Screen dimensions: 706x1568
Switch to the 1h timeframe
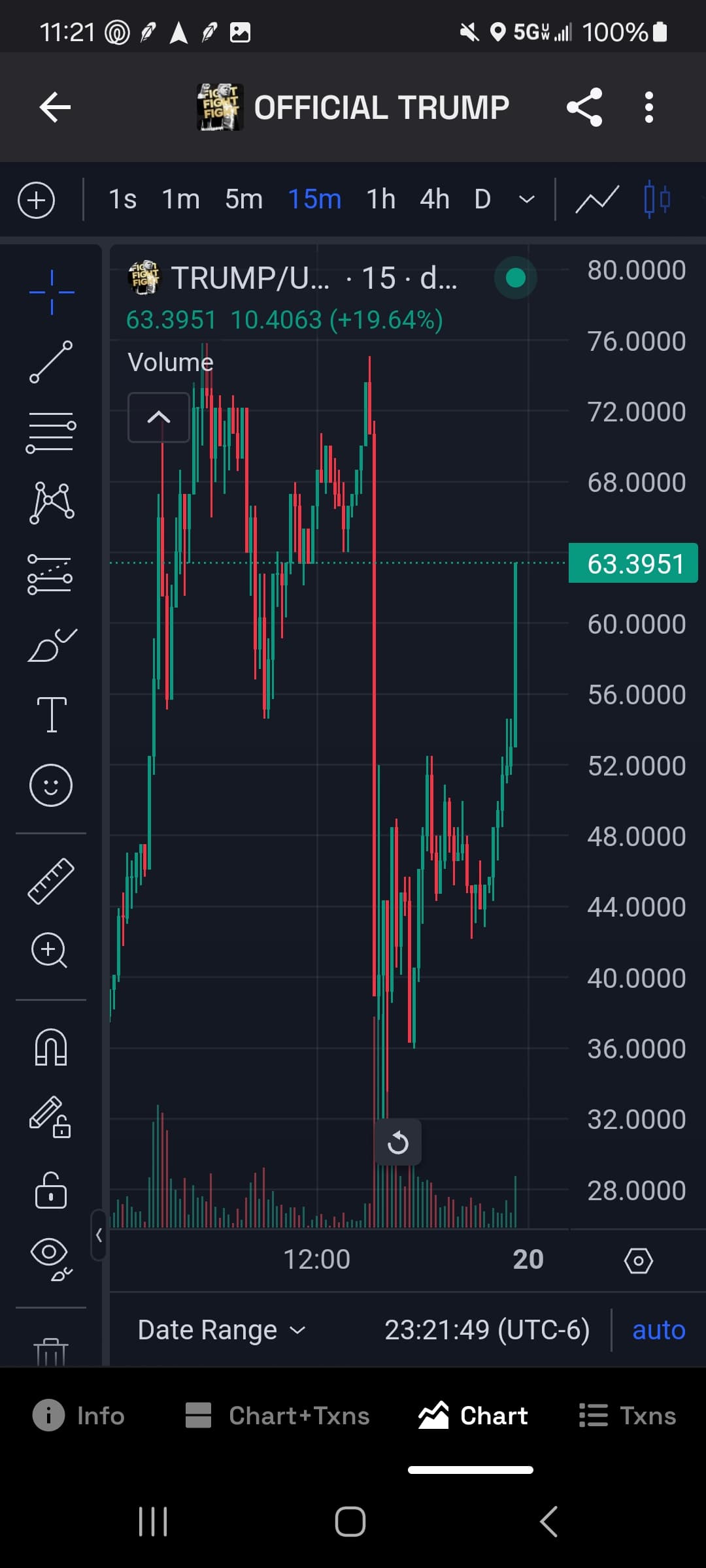coord(381,199)
